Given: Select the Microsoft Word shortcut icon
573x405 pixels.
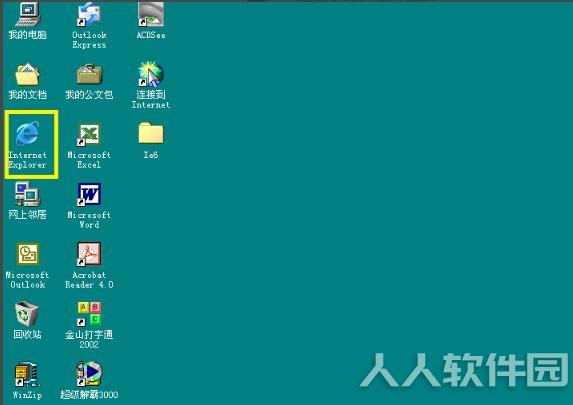Looking at the screenshot, I should point(89,194).
